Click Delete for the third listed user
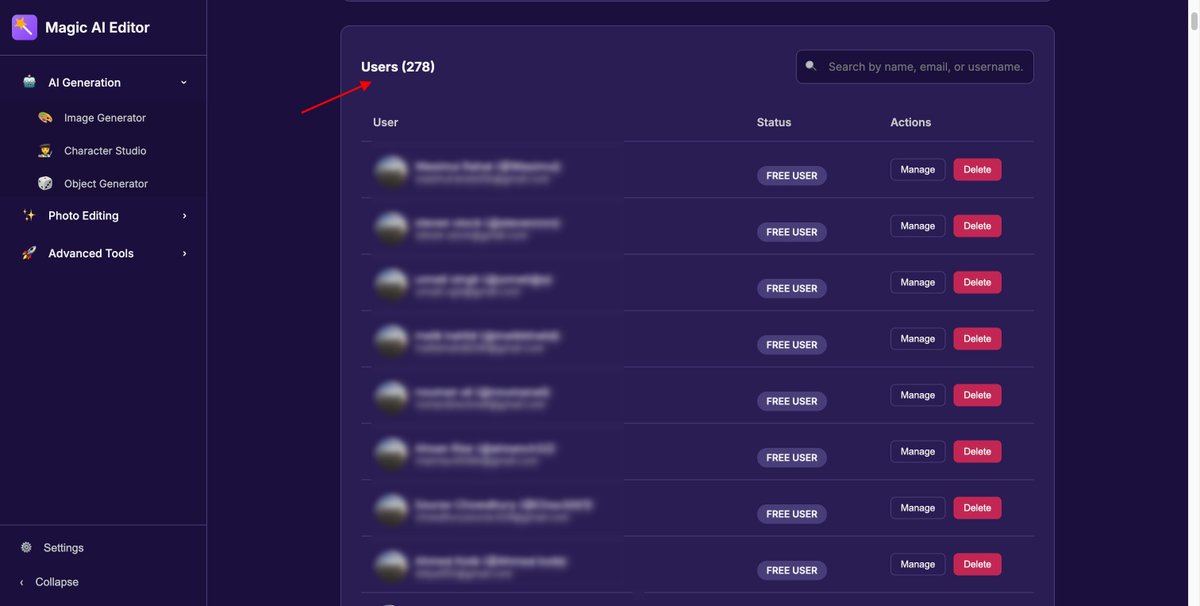 coord(977,282)
